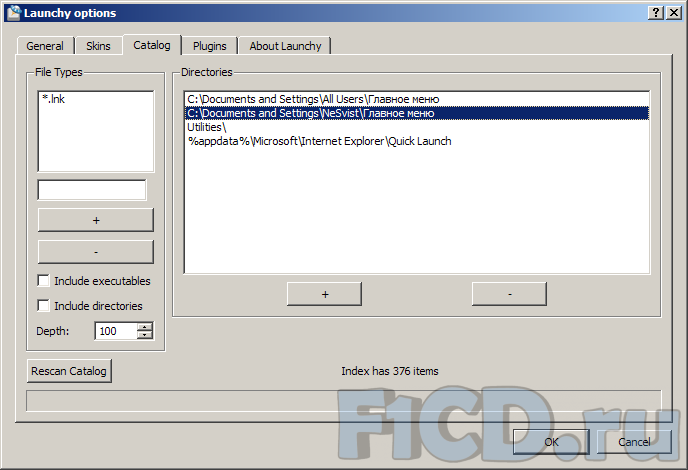The image size is (688, 470).
Task: Click the file type input field
Action: coord(92,190)
